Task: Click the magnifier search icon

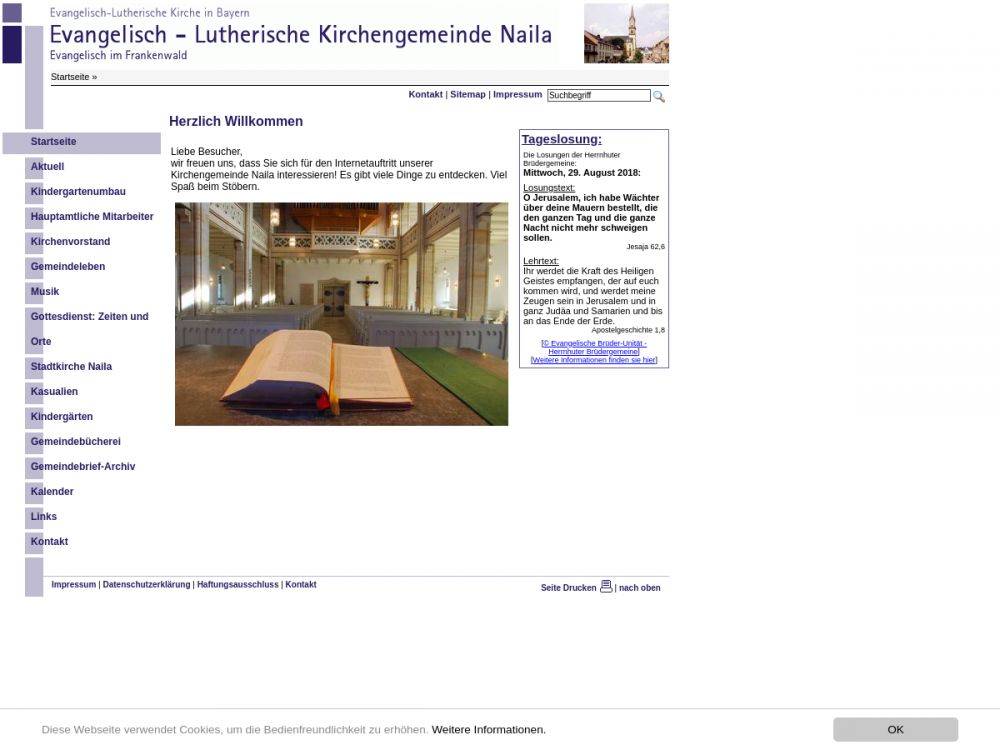Action: 659,96
